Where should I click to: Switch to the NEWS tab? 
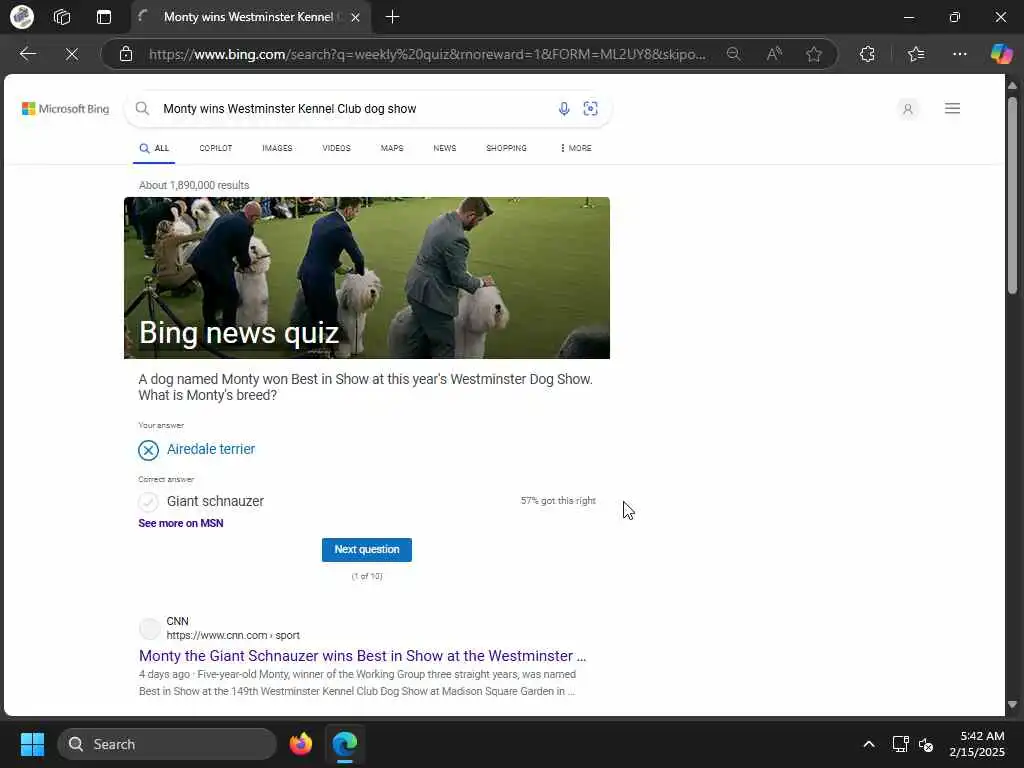click(x=445, y=148)
